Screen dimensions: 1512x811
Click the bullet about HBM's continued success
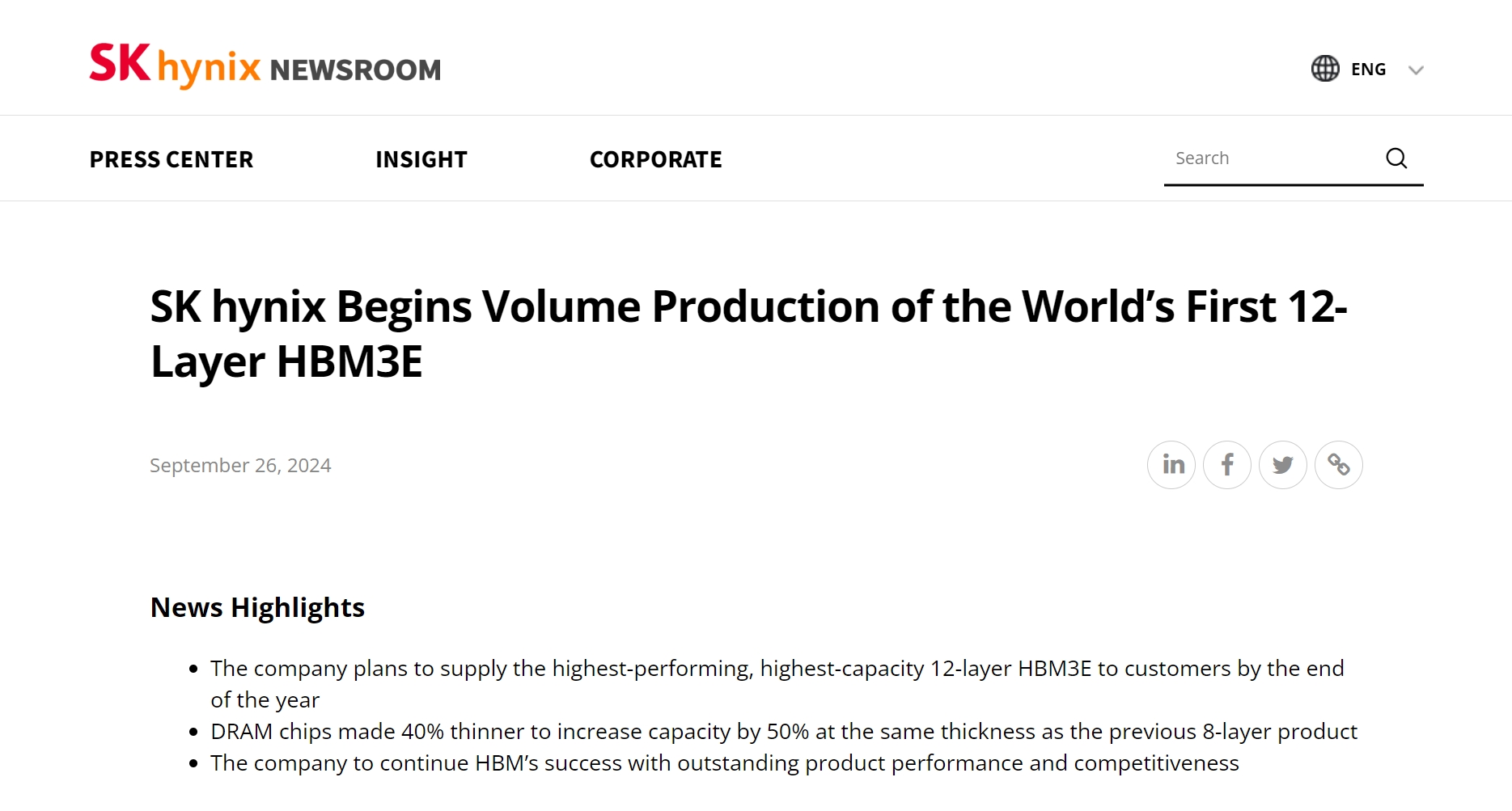click(724, 763)
